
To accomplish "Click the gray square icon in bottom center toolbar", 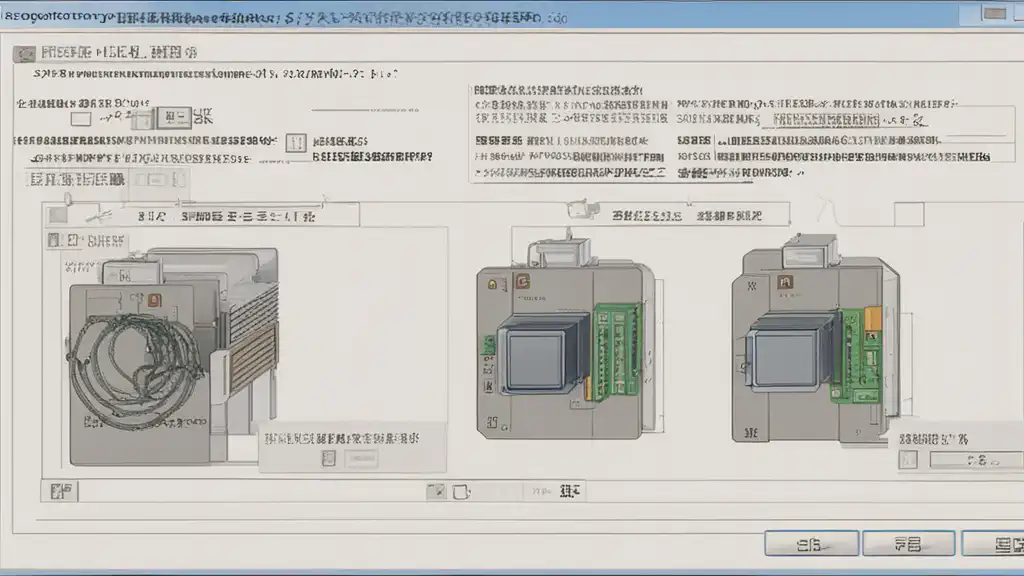I will point(436,491).
